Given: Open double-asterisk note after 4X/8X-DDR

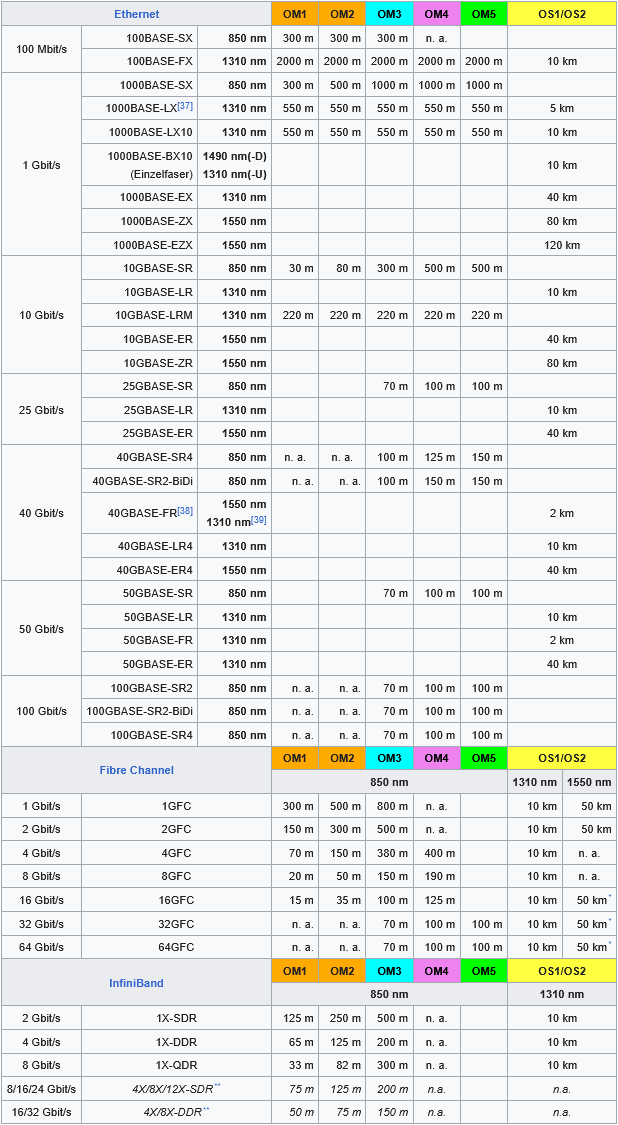Looking at the screenshot, I should point(206,1109).
